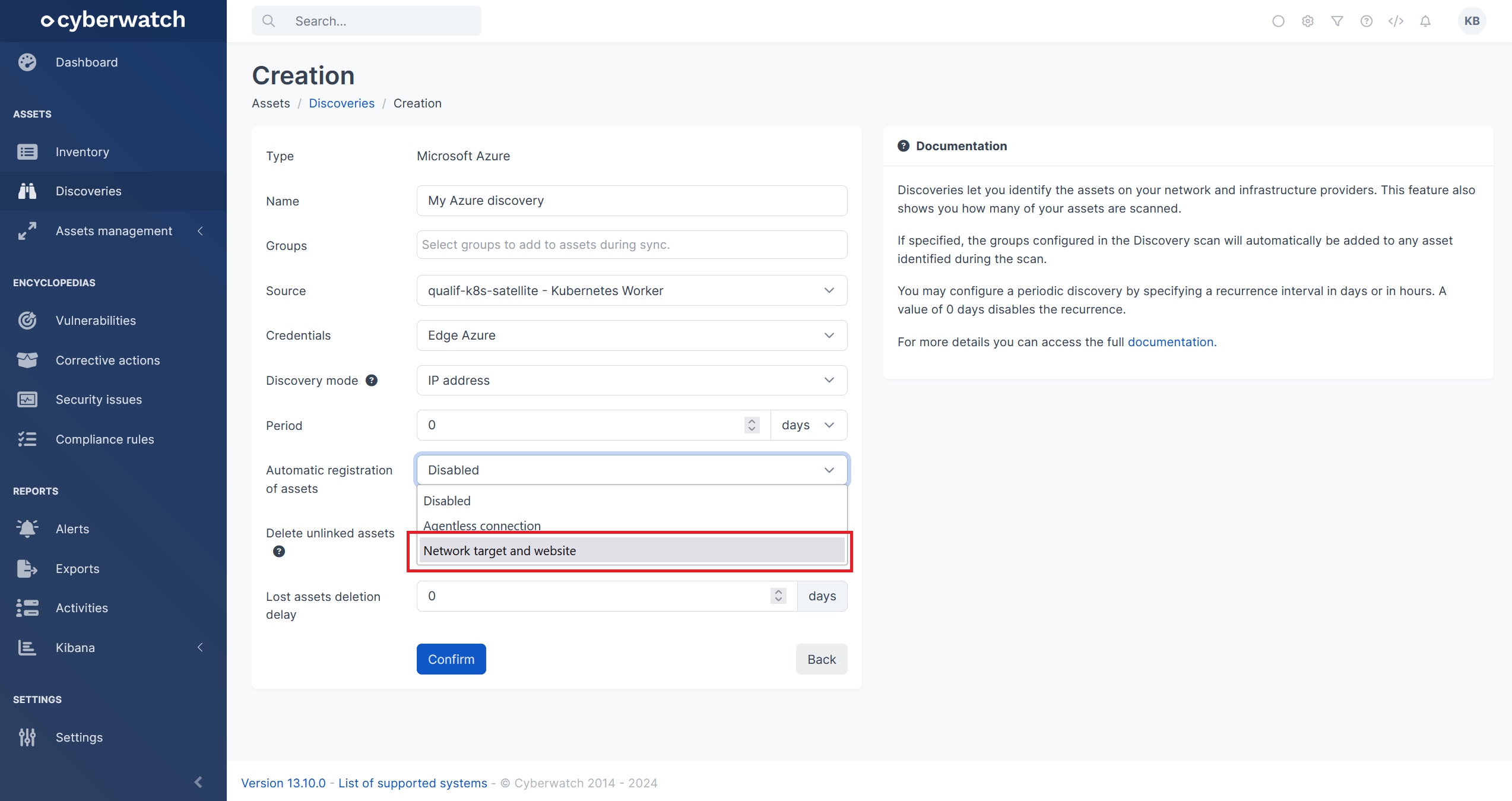The image size is (1512, 801).
Task: Open List of supported systems link
Action: [x=413, y=783]
